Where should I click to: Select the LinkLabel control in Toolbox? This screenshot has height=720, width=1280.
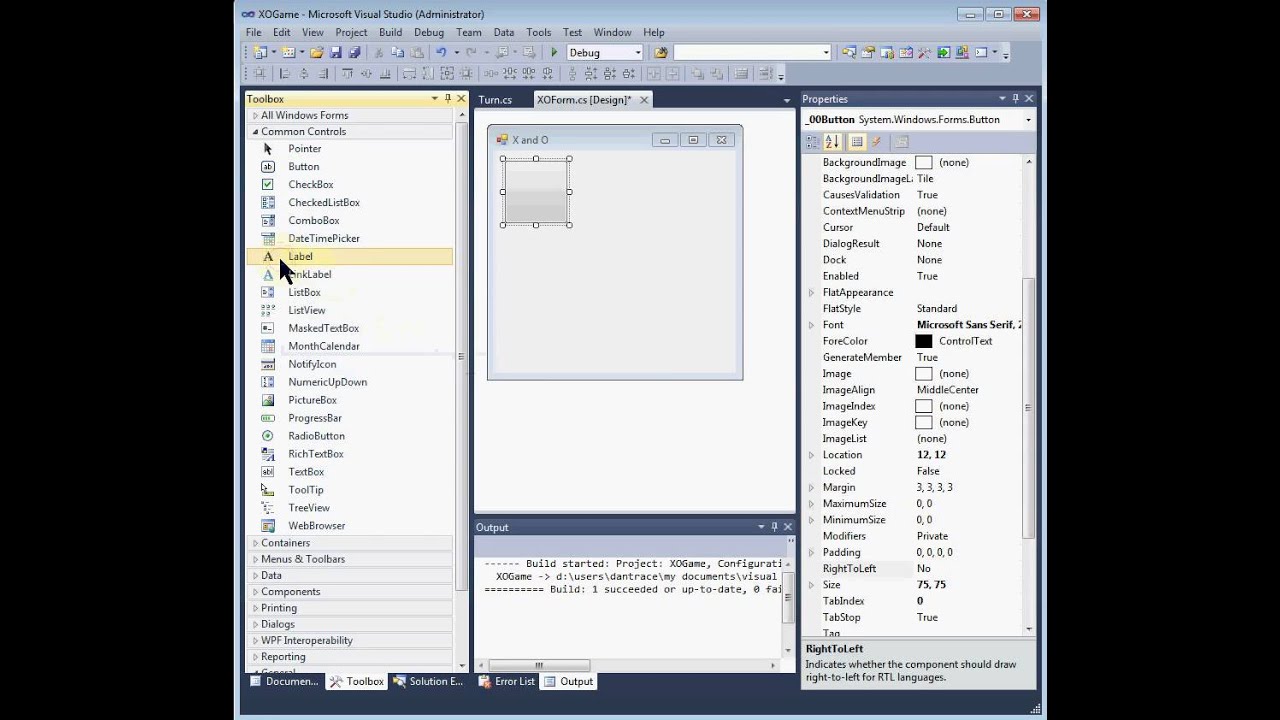pyautogui.click(x=350, y=275)
